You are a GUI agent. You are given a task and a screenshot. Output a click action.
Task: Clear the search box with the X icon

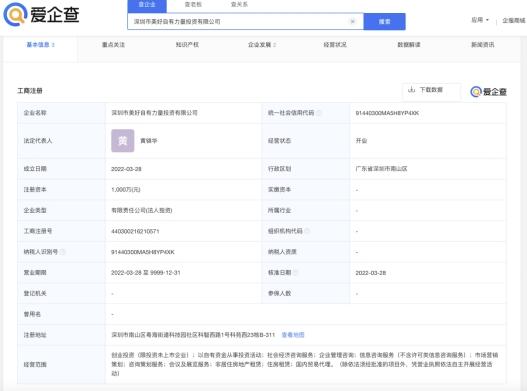[x=353, y=22]
